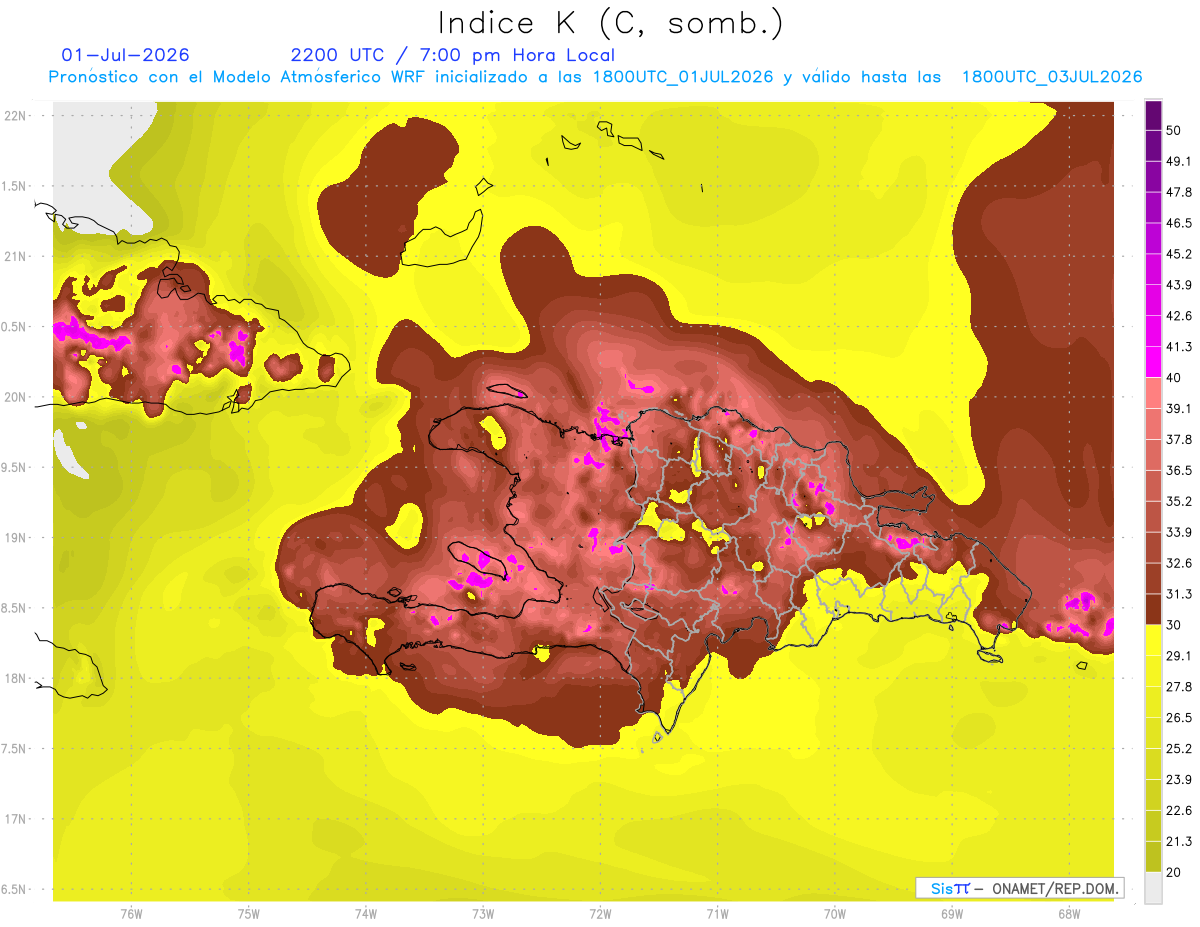Click the "21N" latitude axis label
This screenshot has height=927, width=1200.
[x=15, y=256]
